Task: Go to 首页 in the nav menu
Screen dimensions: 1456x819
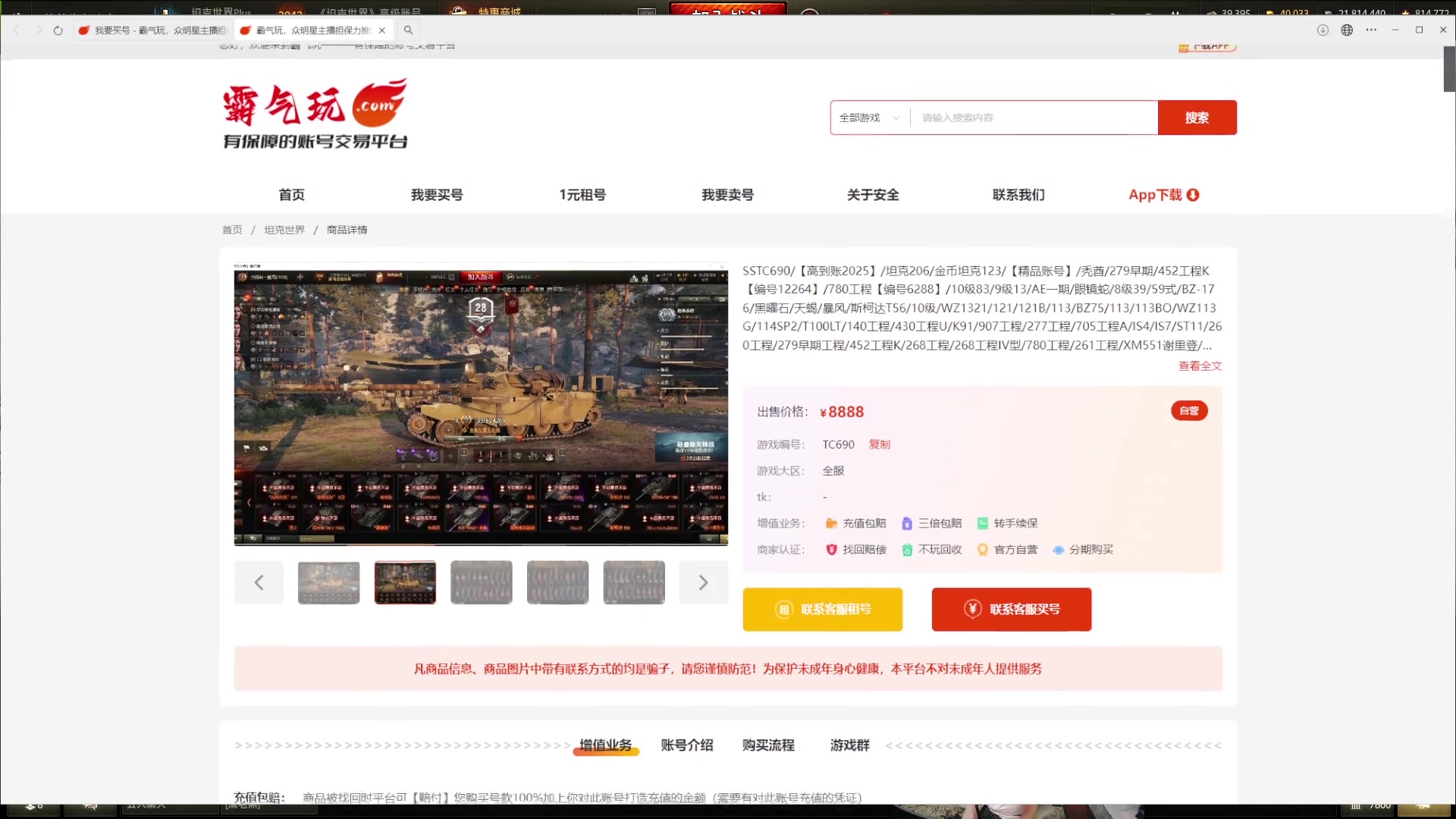Action: pyautogui.click(x=292, y=195)
